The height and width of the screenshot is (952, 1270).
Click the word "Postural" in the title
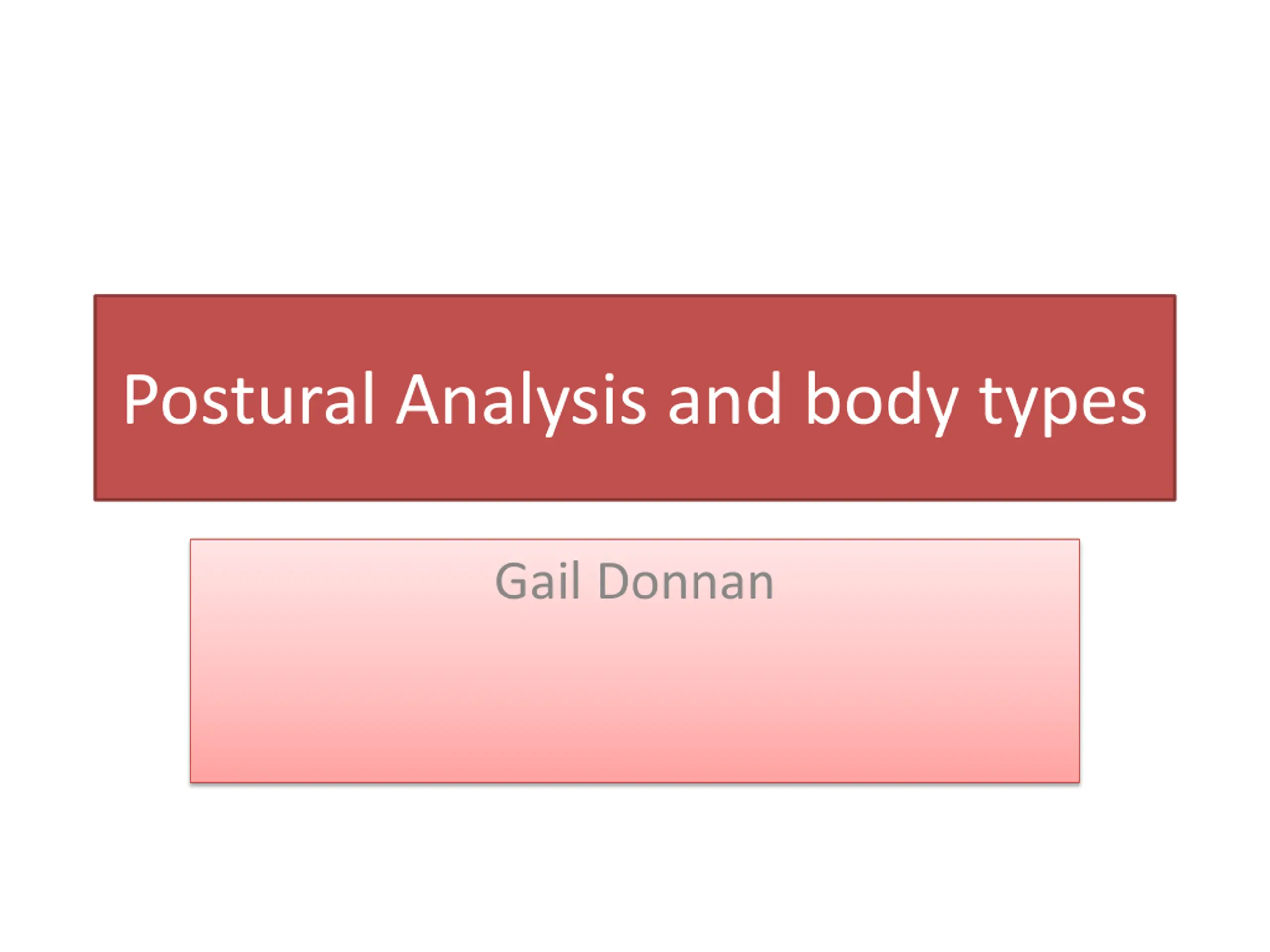tap(249, 399)
